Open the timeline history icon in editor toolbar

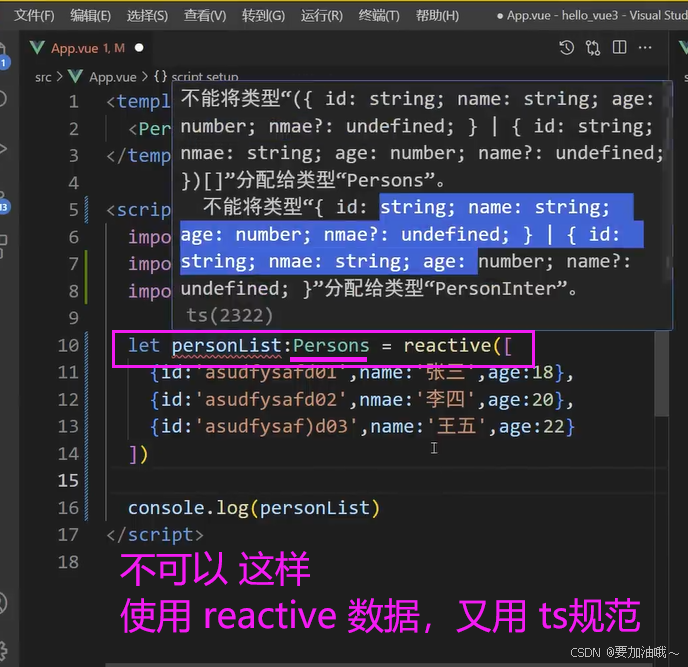566,47
